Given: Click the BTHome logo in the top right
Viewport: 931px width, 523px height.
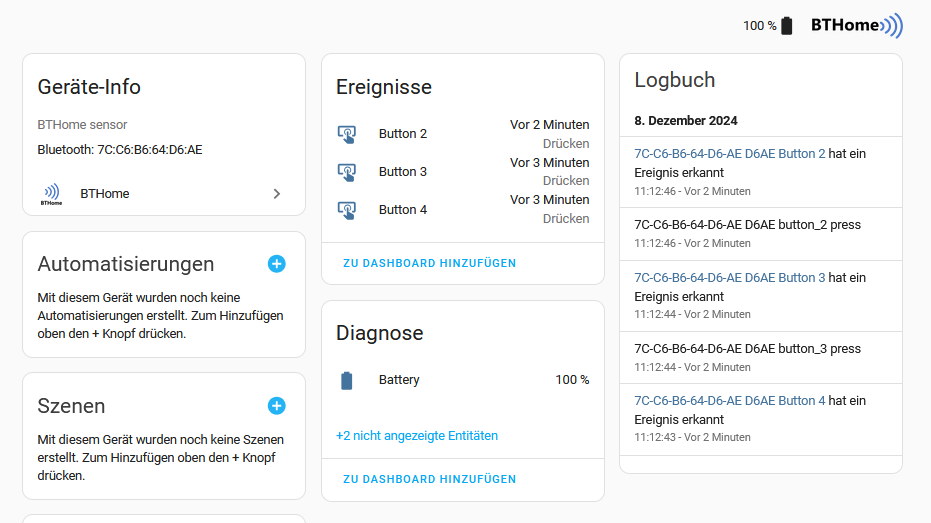Looking at the screenshot, I should [x=857, y=26].
